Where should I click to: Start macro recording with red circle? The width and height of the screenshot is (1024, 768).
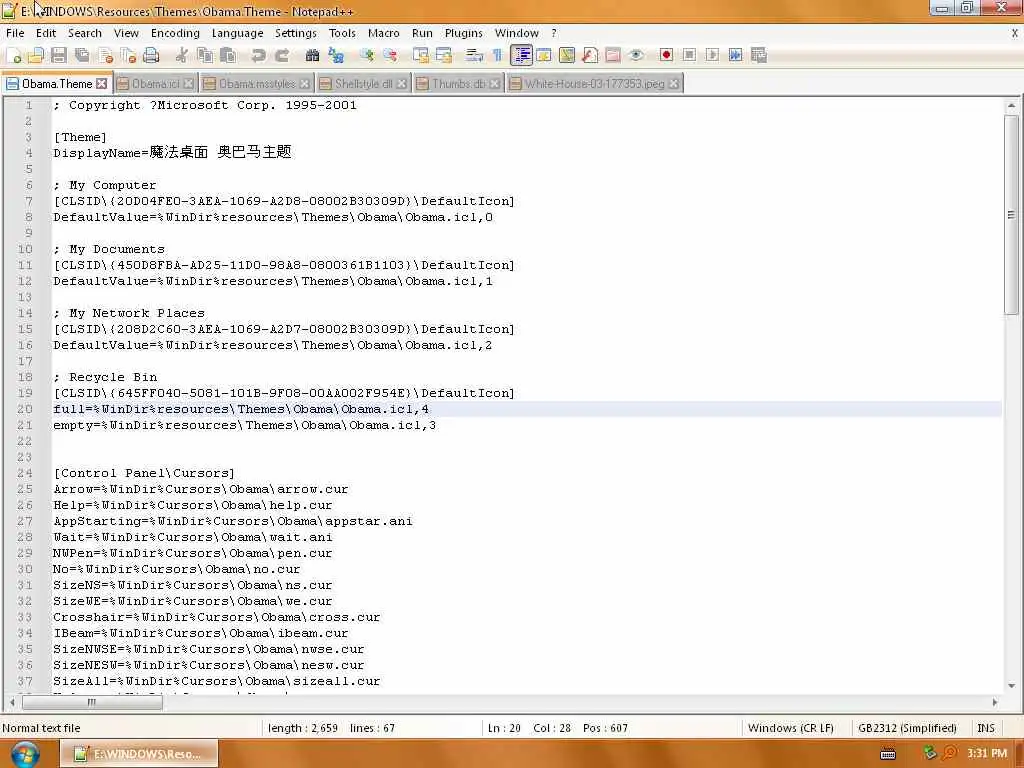[x=666, y=56]
